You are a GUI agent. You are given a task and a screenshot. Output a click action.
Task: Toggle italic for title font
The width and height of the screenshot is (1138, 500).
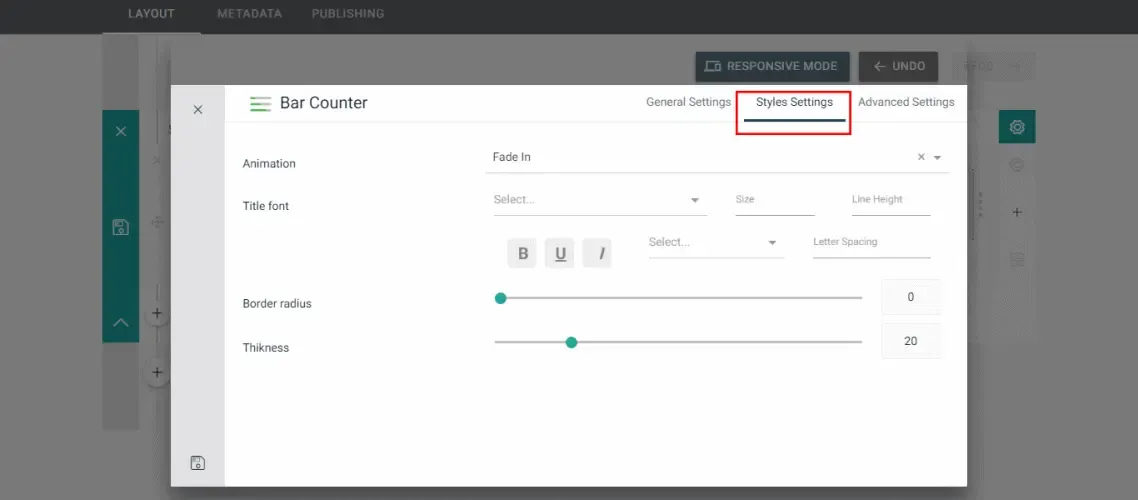[597, 253]
